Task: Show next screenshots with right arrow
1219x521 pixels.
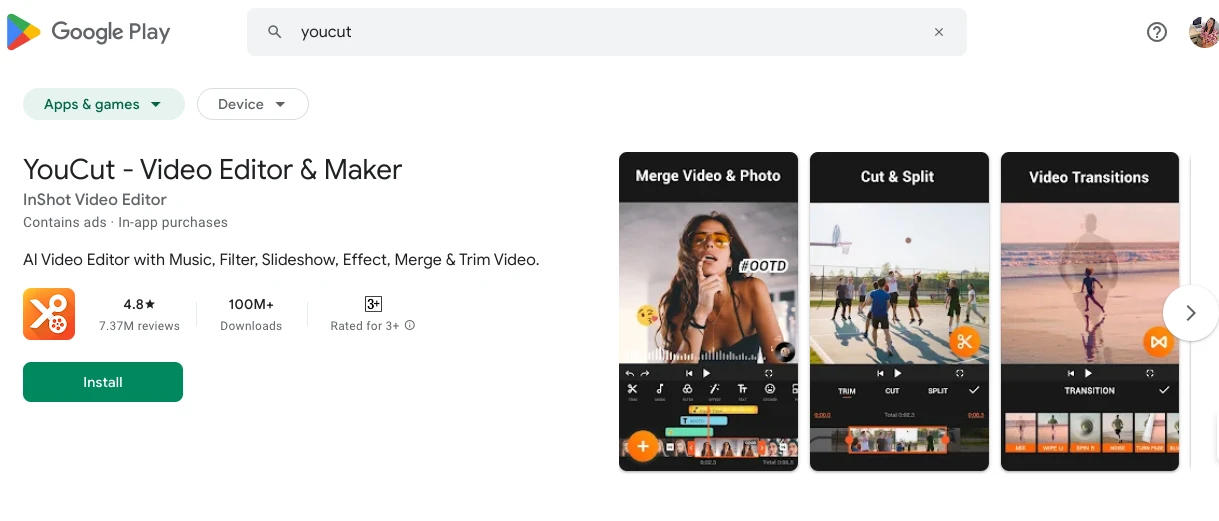Action: [x=1190, y=313]
